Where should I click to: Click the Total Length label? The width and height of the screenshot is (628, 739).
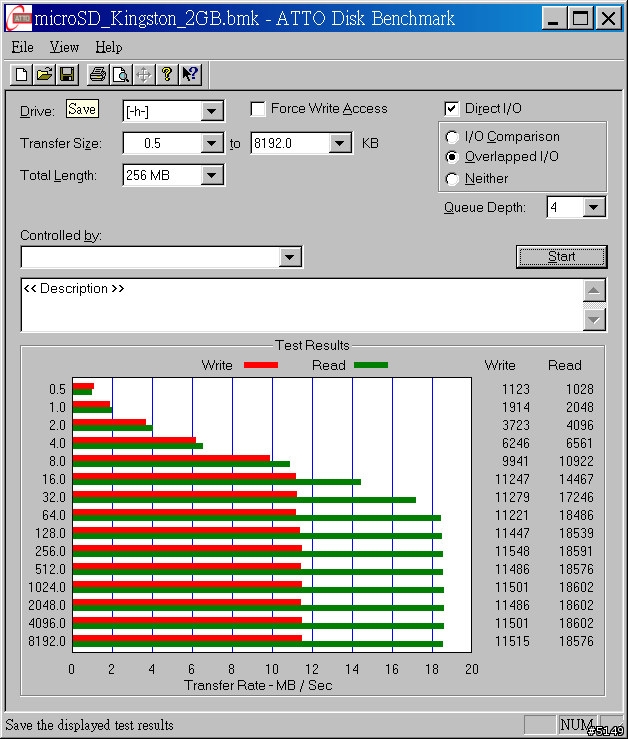click(x=58, y=176)
